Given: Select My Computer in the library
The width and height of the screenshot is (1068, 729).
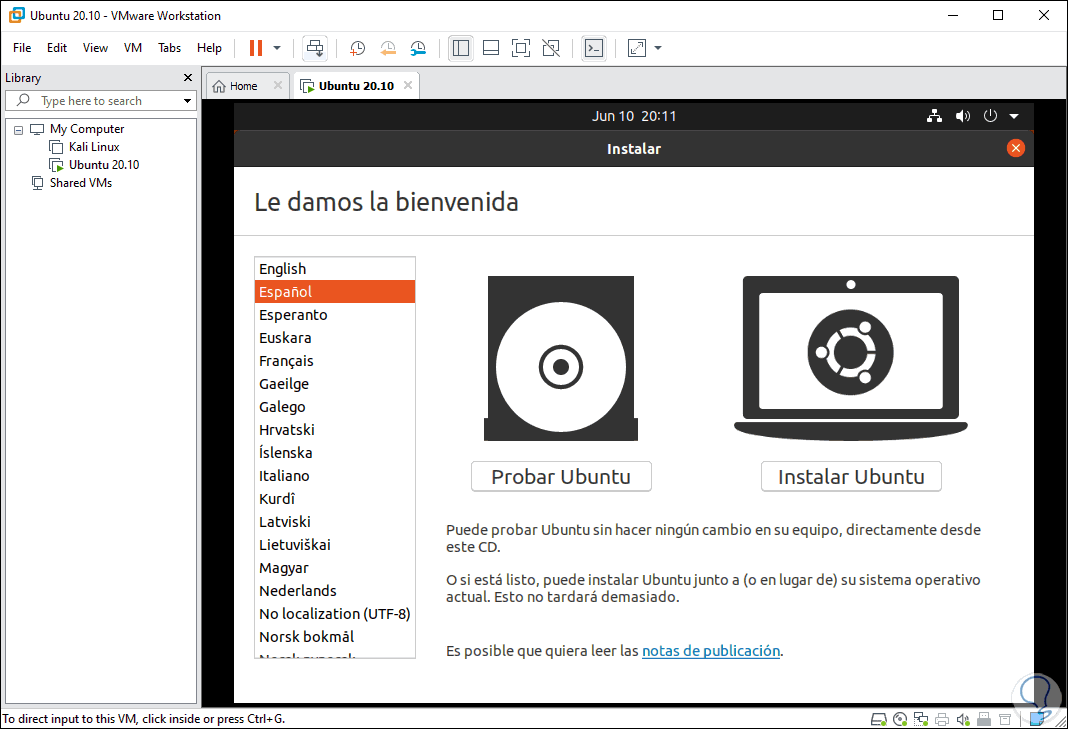Looking at the screenshot, I should tap(87, 129).
